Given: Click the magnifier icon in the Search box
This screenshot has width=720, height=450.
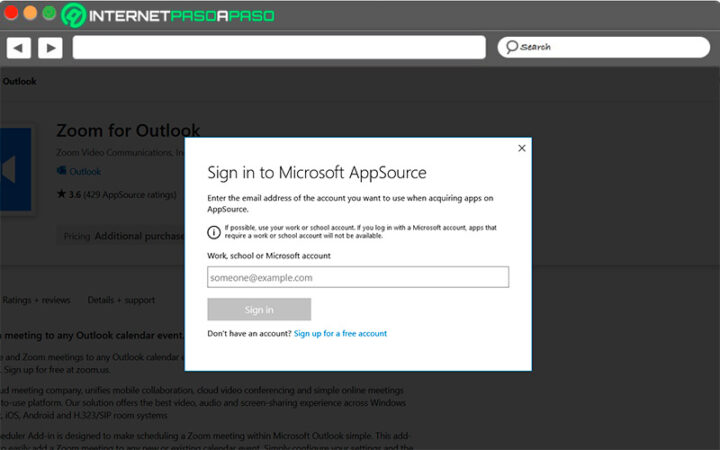Looking at the screenshot, I should pyautogui.click(x=511, y=47).
